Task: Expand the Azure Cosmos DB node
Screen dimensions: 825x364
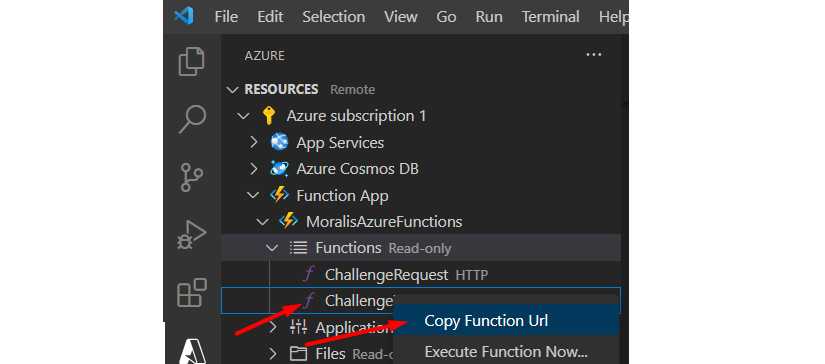Action: pyautogui.click(x=254, y=169)
